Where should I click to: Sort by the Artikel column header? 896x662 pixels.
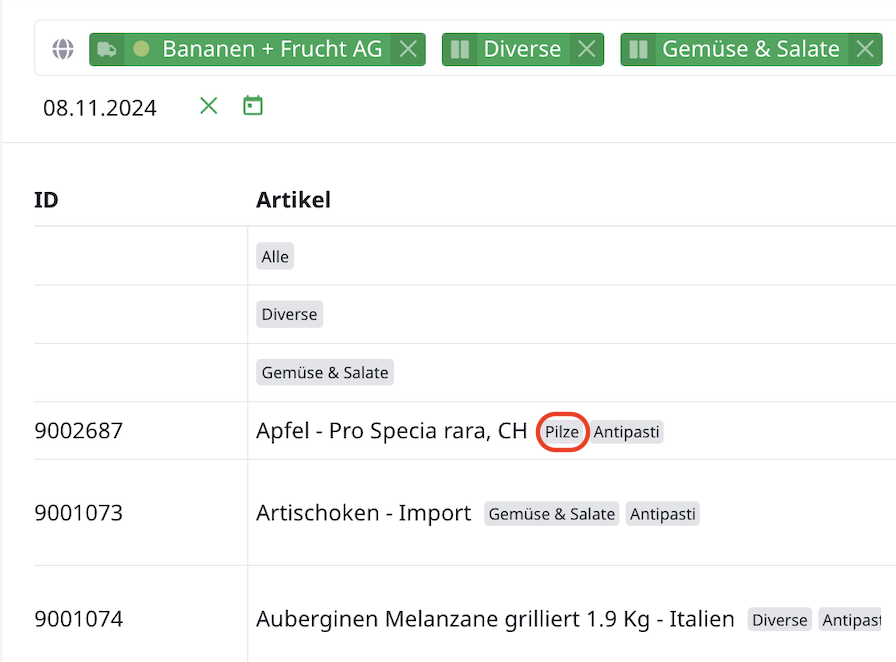[293, 200]
